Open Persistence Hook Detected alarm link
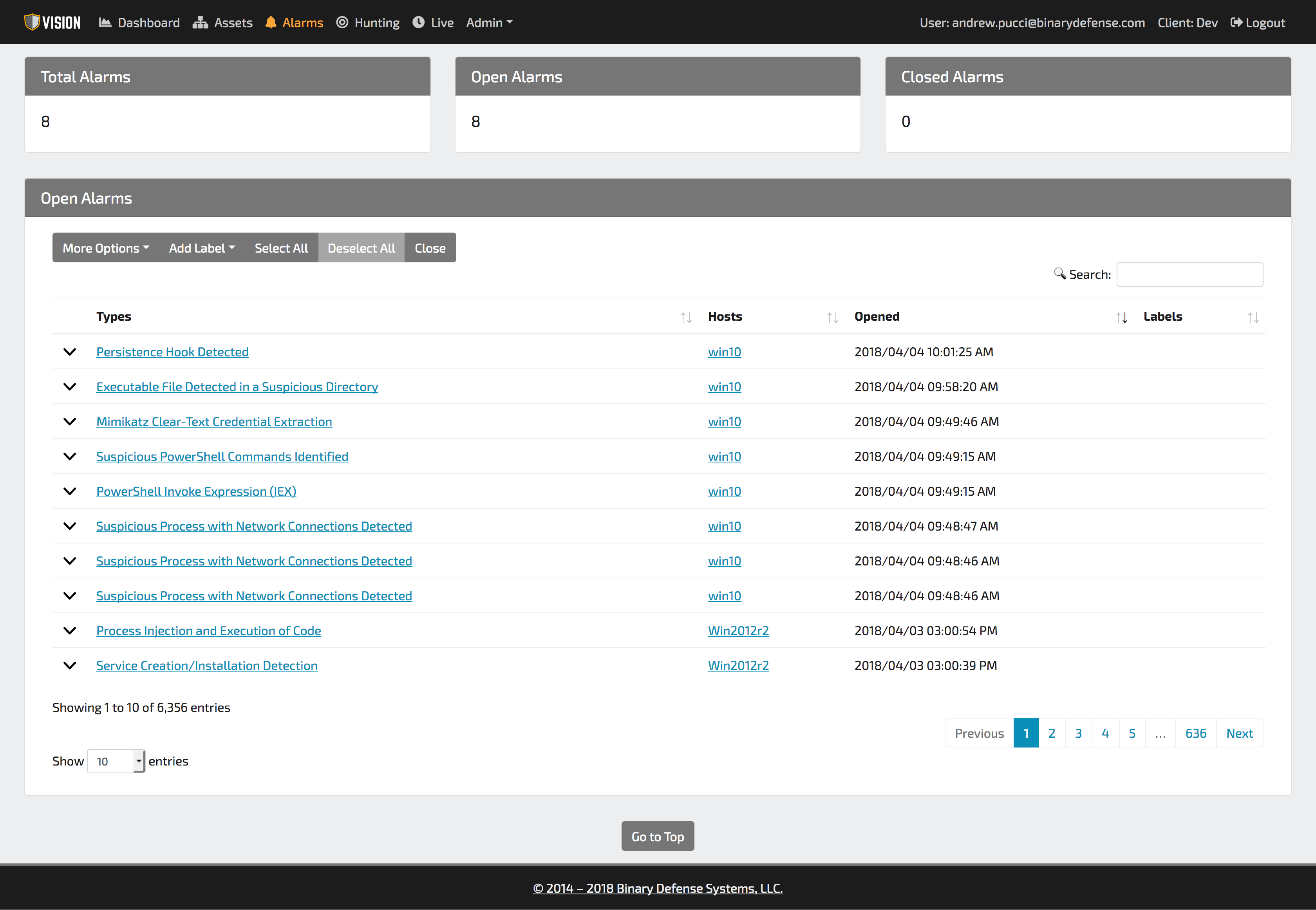Image resolution: width=1316 pixels, height=910 pixels. click(x=172, y=352)
